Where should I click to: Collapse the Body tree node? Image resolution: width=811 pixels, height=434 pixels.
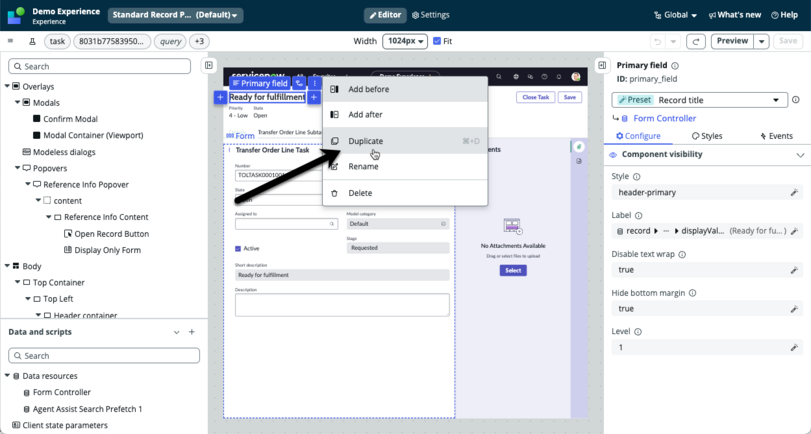click(x=7, y=266)
